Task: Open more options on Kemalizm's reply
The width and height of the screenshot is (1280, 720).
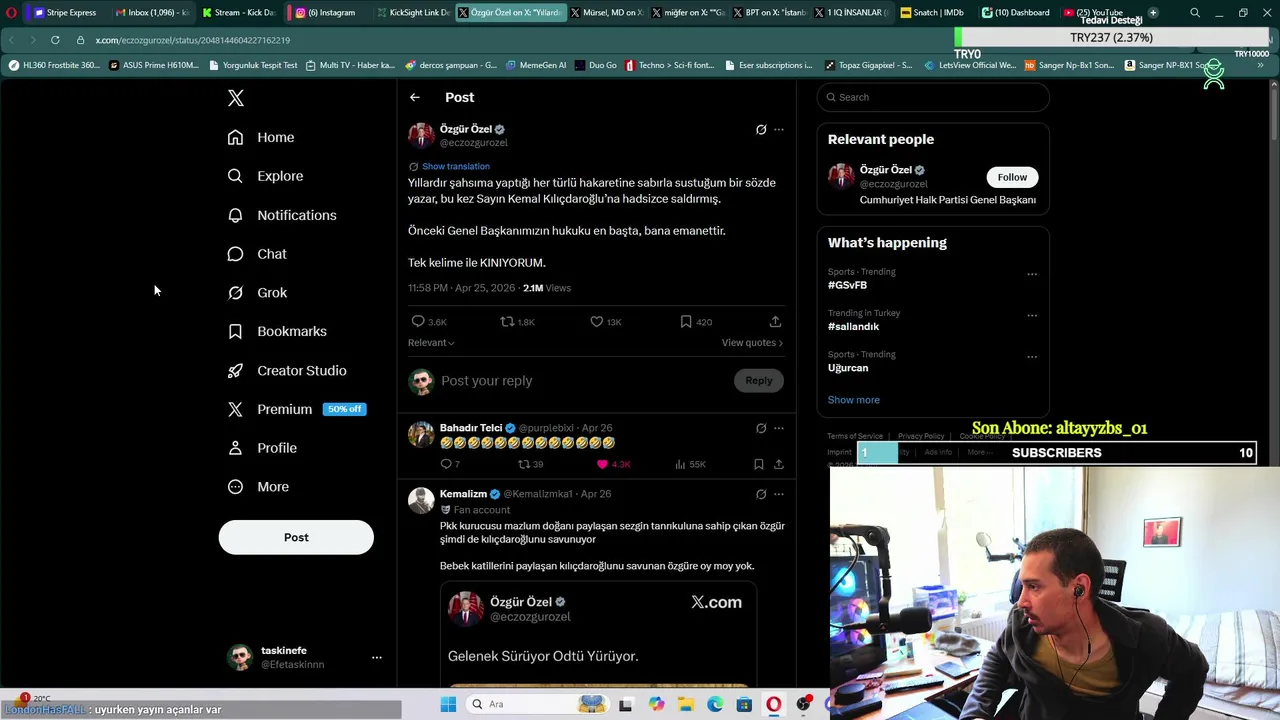Action: click(x=779, y=494)
